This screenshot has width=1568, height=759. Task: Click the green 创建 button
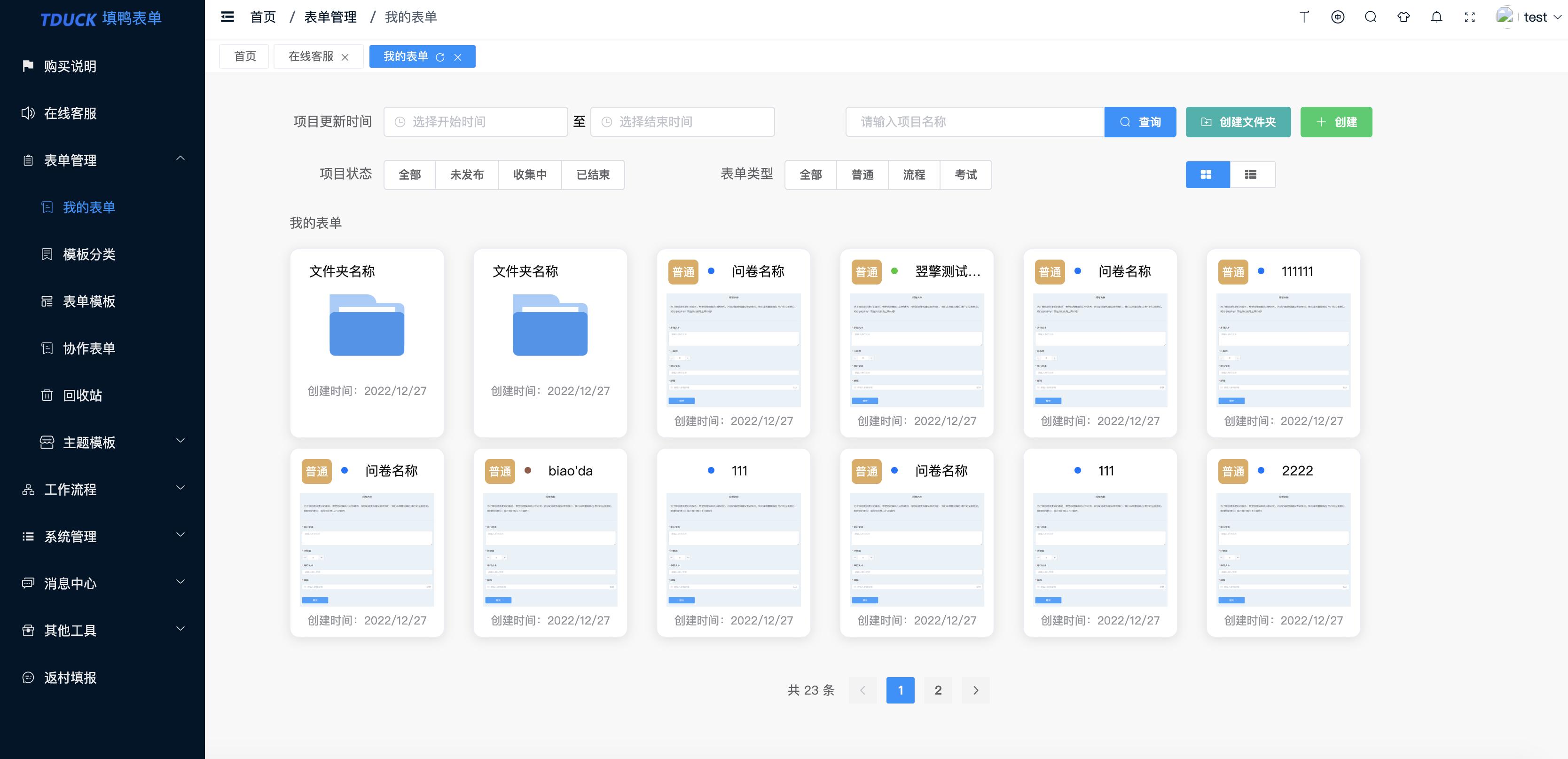[x=1335, y=122]
